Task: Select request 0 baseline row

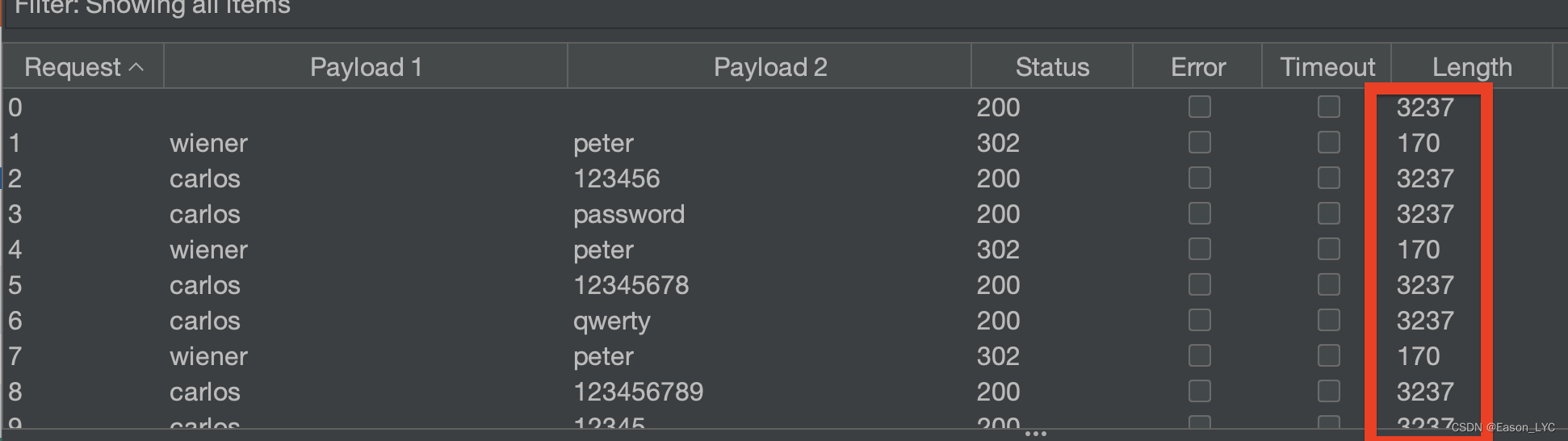Action: click(x=784, y=107)
